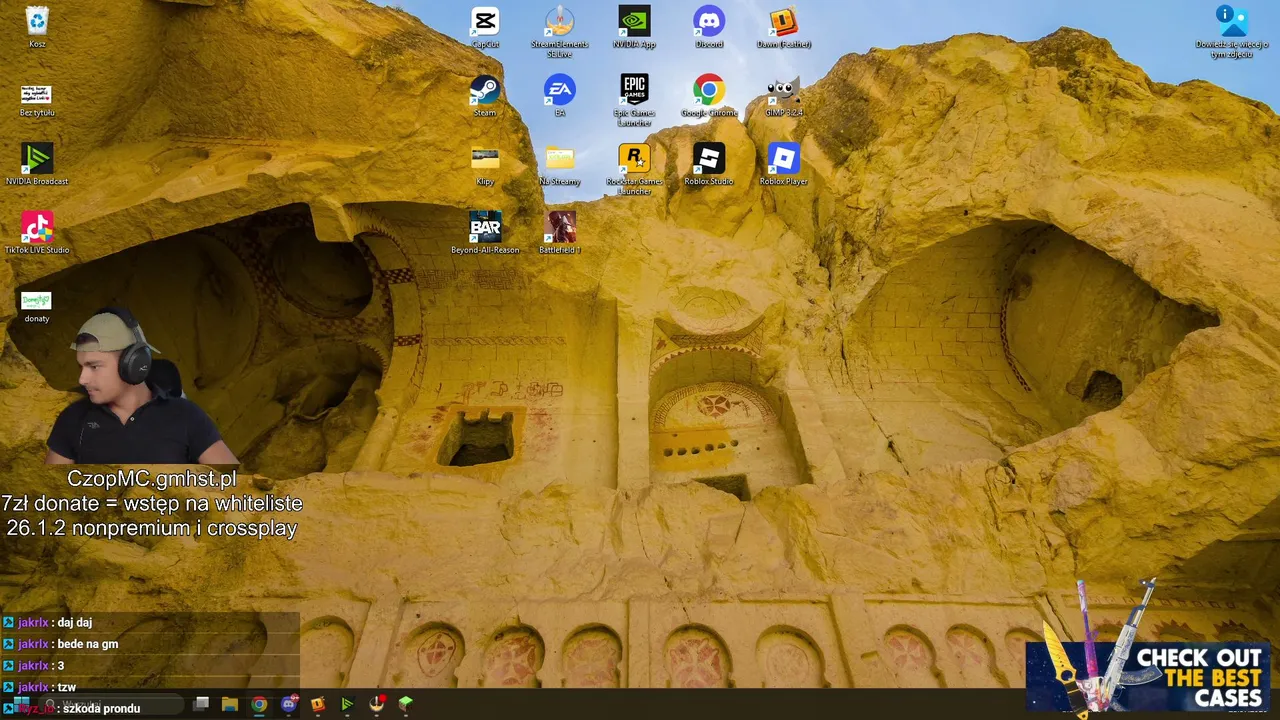Select the Beyond-All-Reason game icon
Viewport: 1280px width, 720px height.
(x=485, y=232)
